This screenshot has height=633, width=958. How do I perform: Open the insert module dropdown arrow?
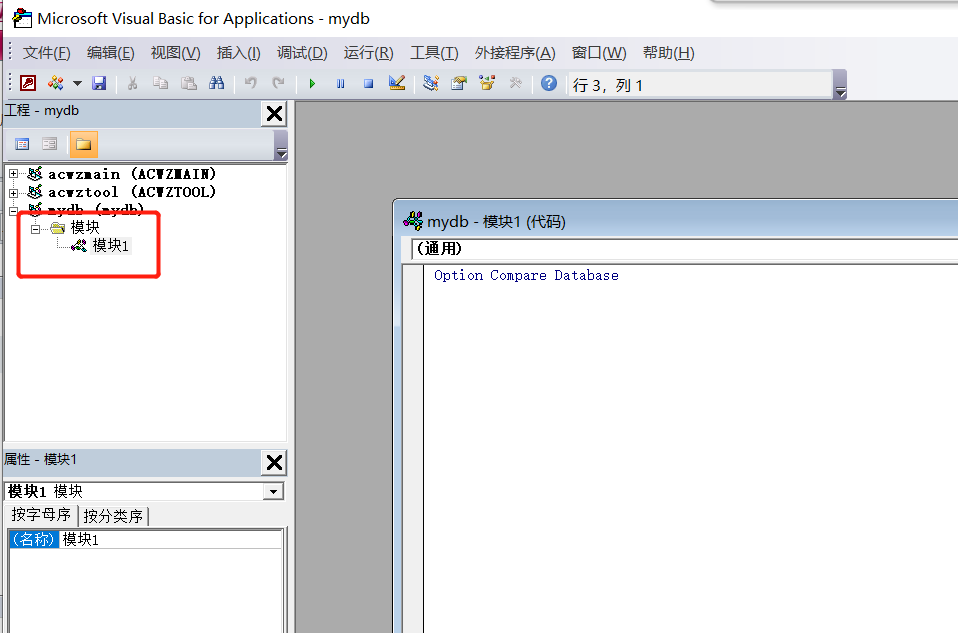(77, 84)
